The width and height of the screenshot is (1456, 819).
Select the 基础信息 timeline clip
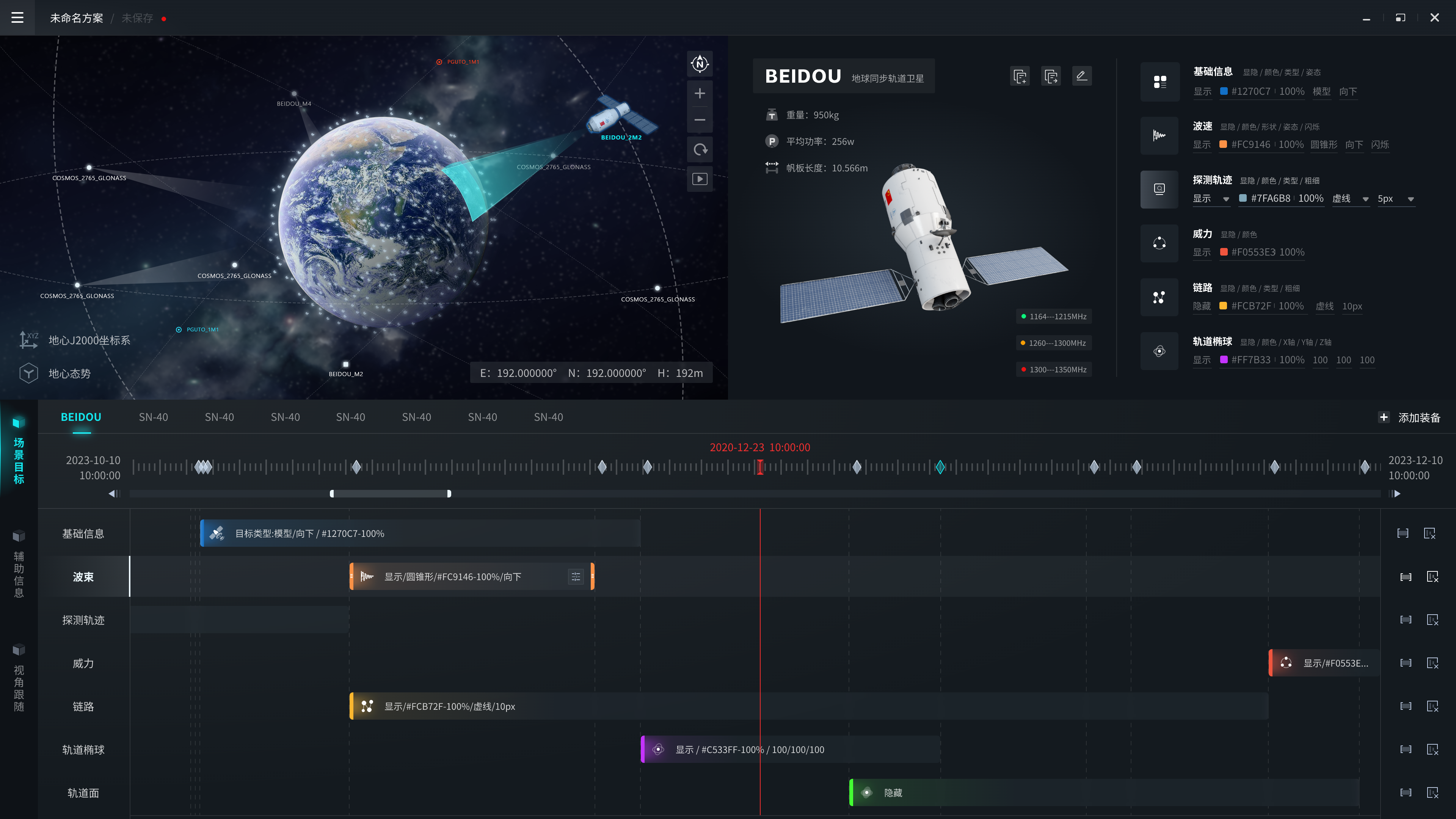(420, 533)
